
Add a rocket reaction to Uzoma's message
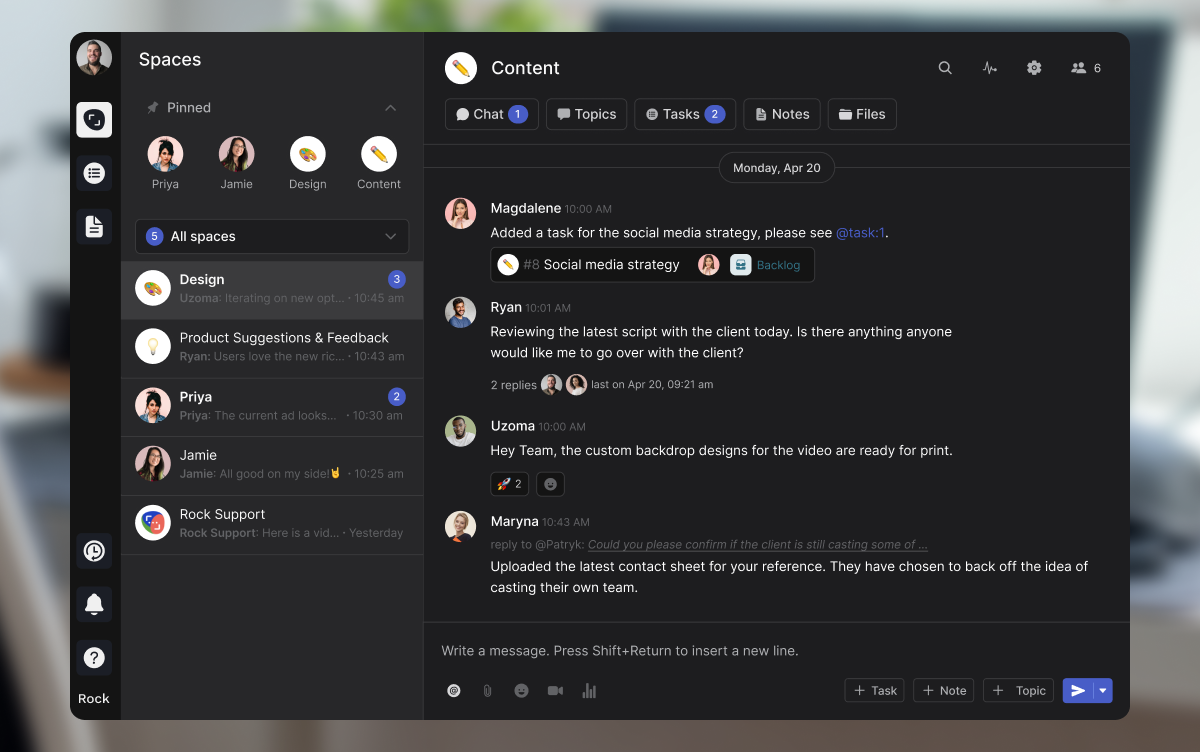509,484
